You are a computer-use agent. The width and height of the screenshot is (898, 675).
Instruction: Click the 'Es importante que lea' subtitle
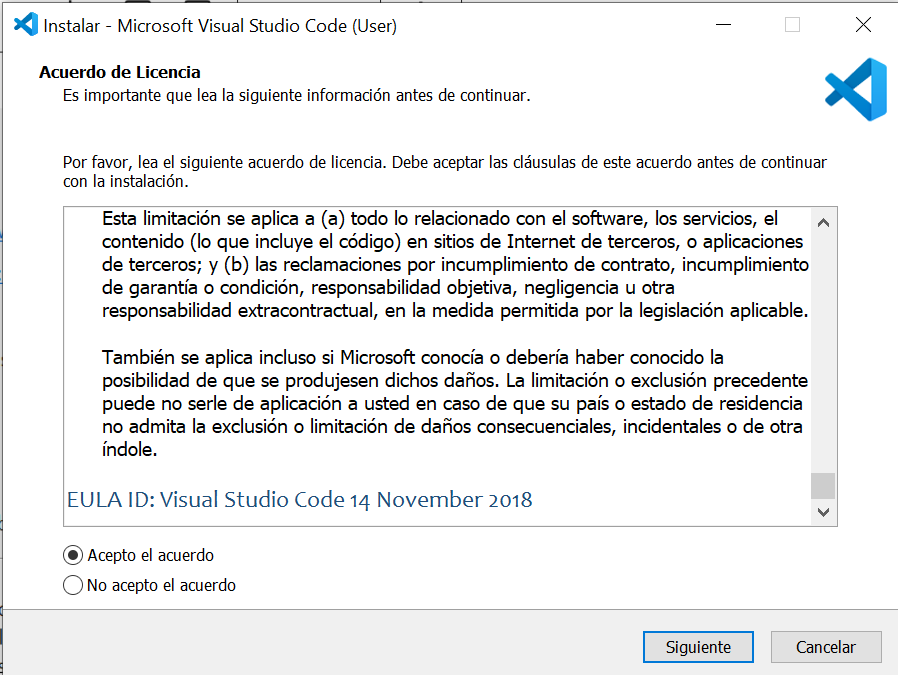click(296, 96)
